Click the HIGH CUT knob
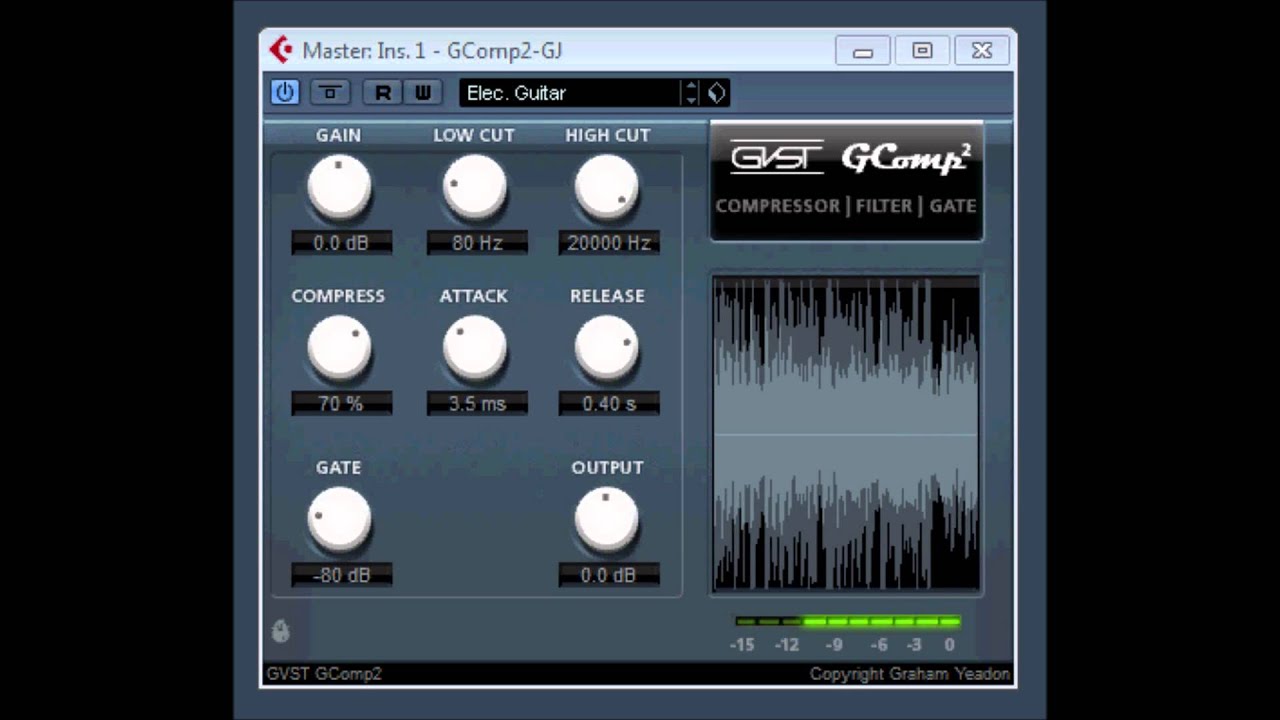This screenshot has height=720, width=1280. [607, 188]
